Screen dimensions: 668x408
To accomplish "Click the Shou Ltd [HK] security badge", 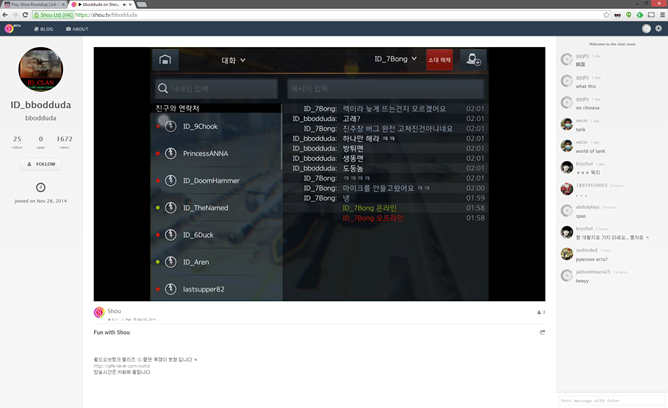I will tap(53, 15).
